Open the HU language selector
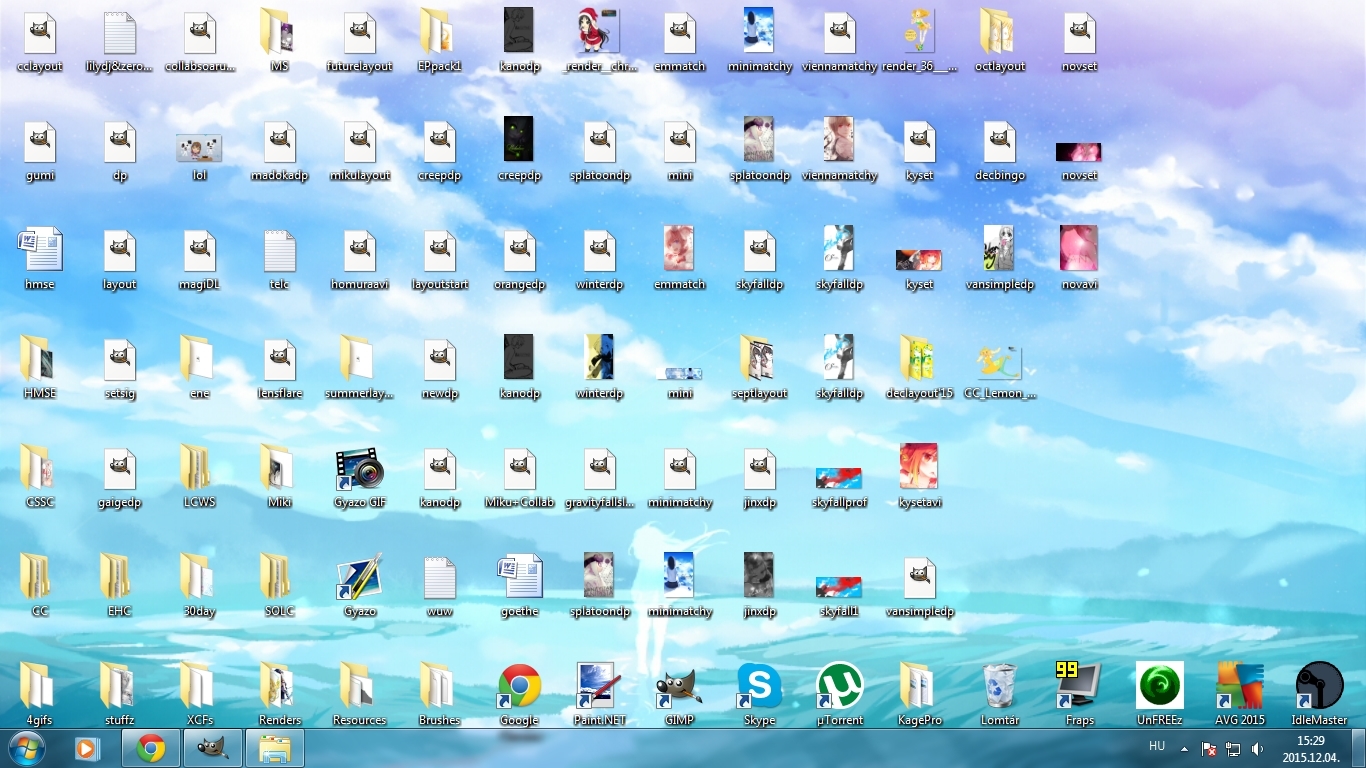The image size is (1366, 768). [x=1157, y=747]
